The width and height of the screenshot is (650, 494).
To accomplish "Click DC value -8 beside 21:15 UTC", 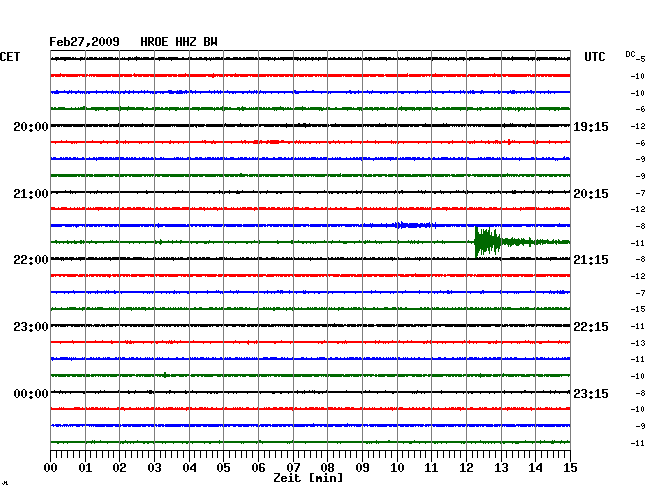I will (x=640, y=259).
